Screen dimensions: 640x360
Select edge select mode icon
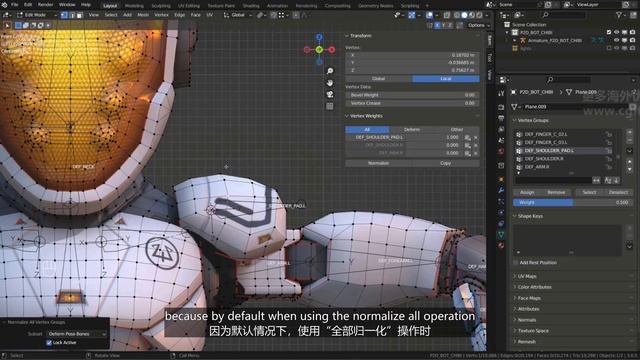72,15
